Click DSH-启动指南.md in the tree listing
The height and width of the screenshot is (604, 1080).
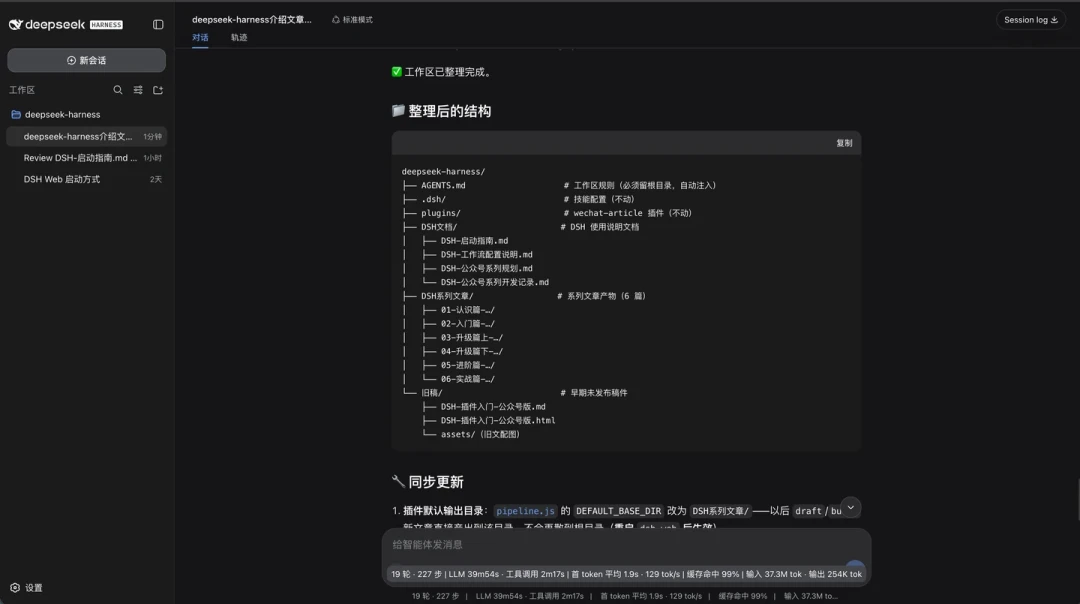pyautogui.click(x=474, y=241)
